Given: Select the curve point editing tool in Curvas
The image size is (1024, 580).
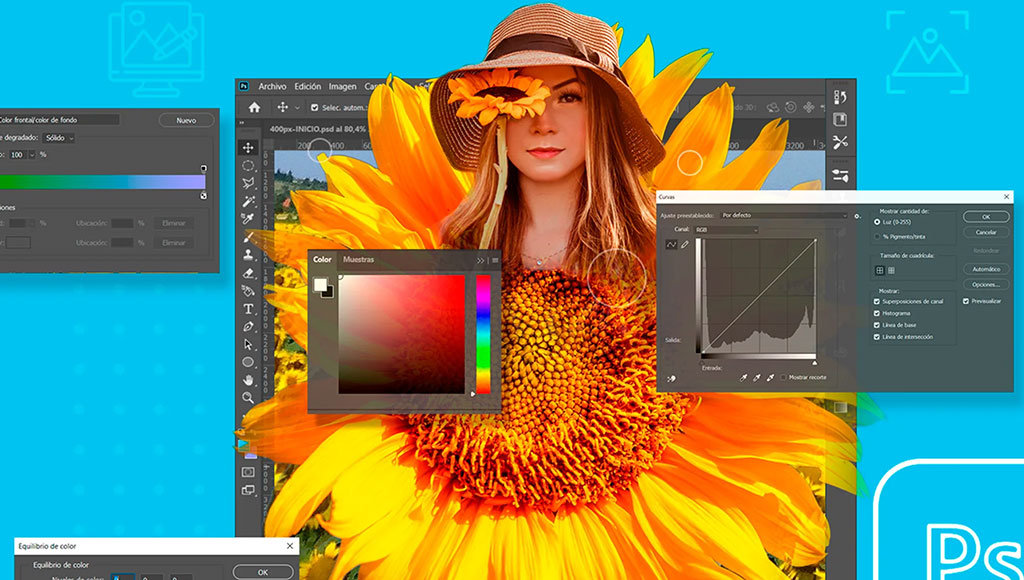Looking at the screenshot, I should coord(671,245).
